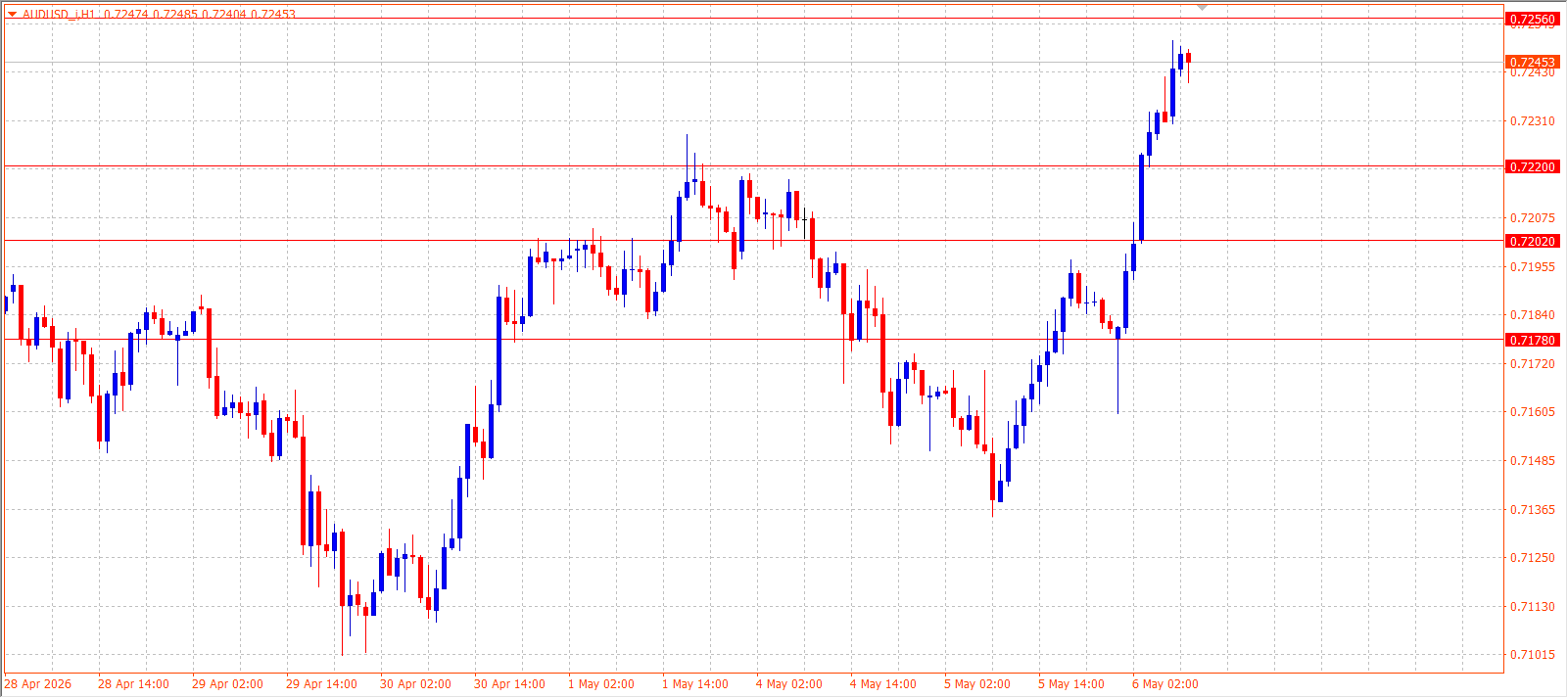The image size is (1568, 698).
Task: Click the 1 May 14:00 time label
Action: tap(695, 684)
